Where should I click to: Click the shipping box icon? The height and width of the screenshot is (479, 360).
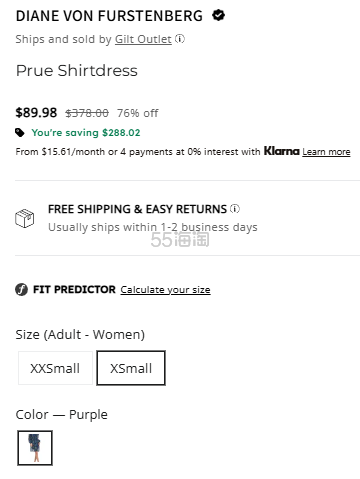25,218
